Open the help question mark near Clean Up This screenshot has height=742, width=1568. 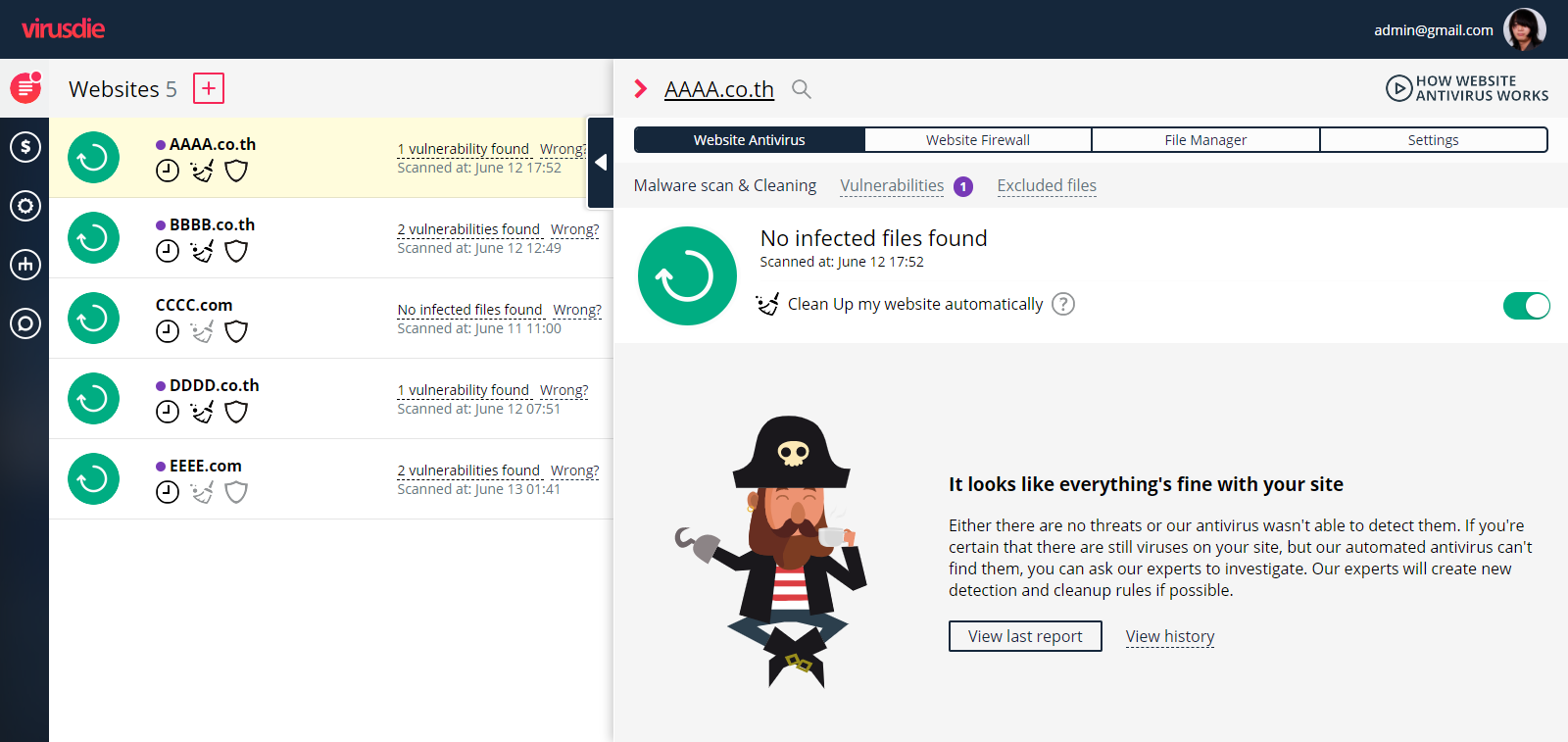coord(1063,304)
